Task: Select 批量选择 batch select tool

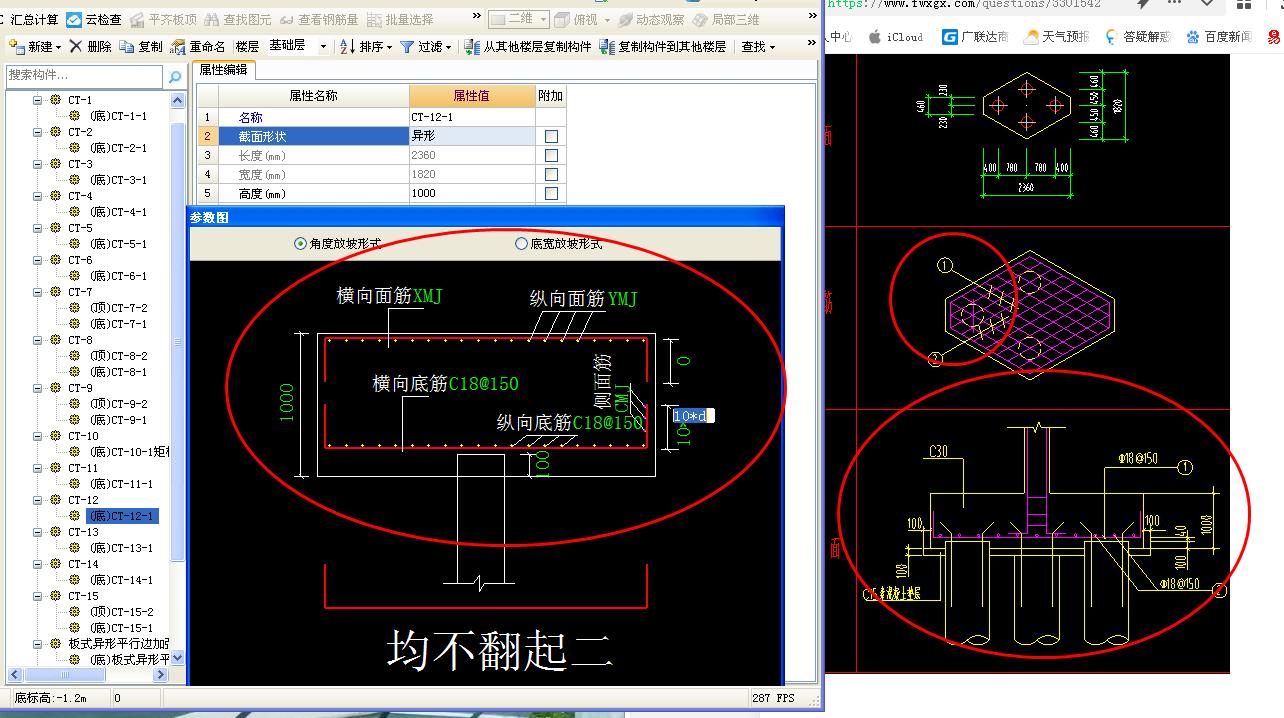Action: coord(400,19)
